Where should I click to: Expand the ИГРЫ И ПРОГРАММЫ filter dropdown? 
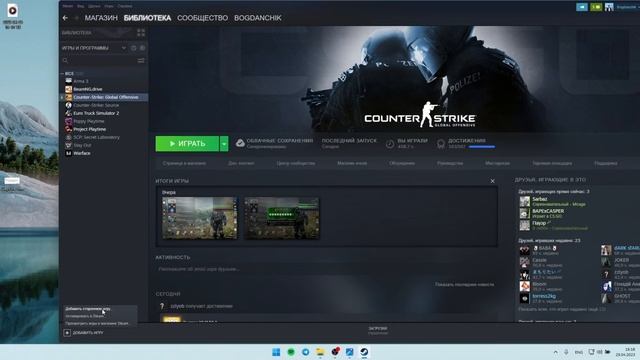tap(124, 48)
